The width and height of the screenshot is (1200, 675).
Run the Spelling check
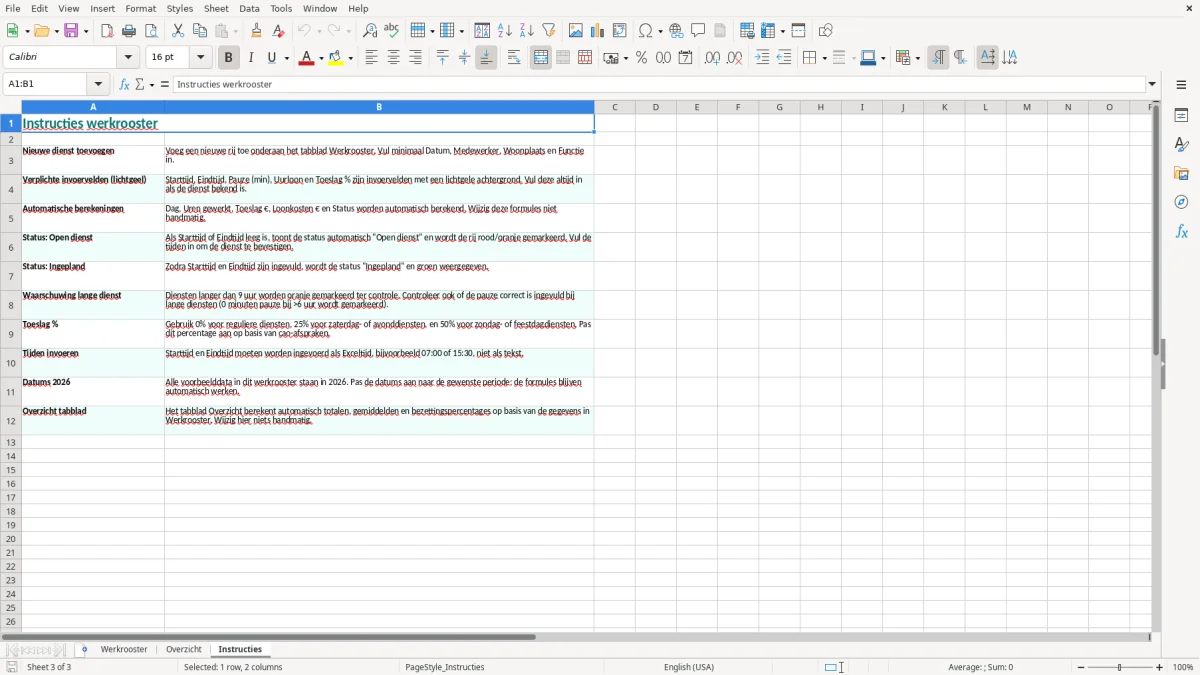click(x=392, y=31)
